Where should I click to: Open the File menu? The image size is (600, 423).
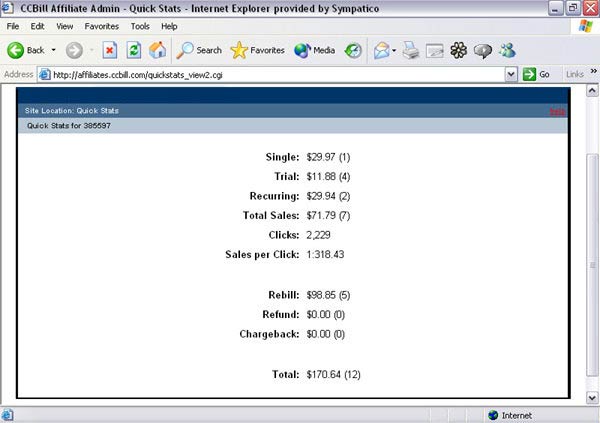[13, 26]
